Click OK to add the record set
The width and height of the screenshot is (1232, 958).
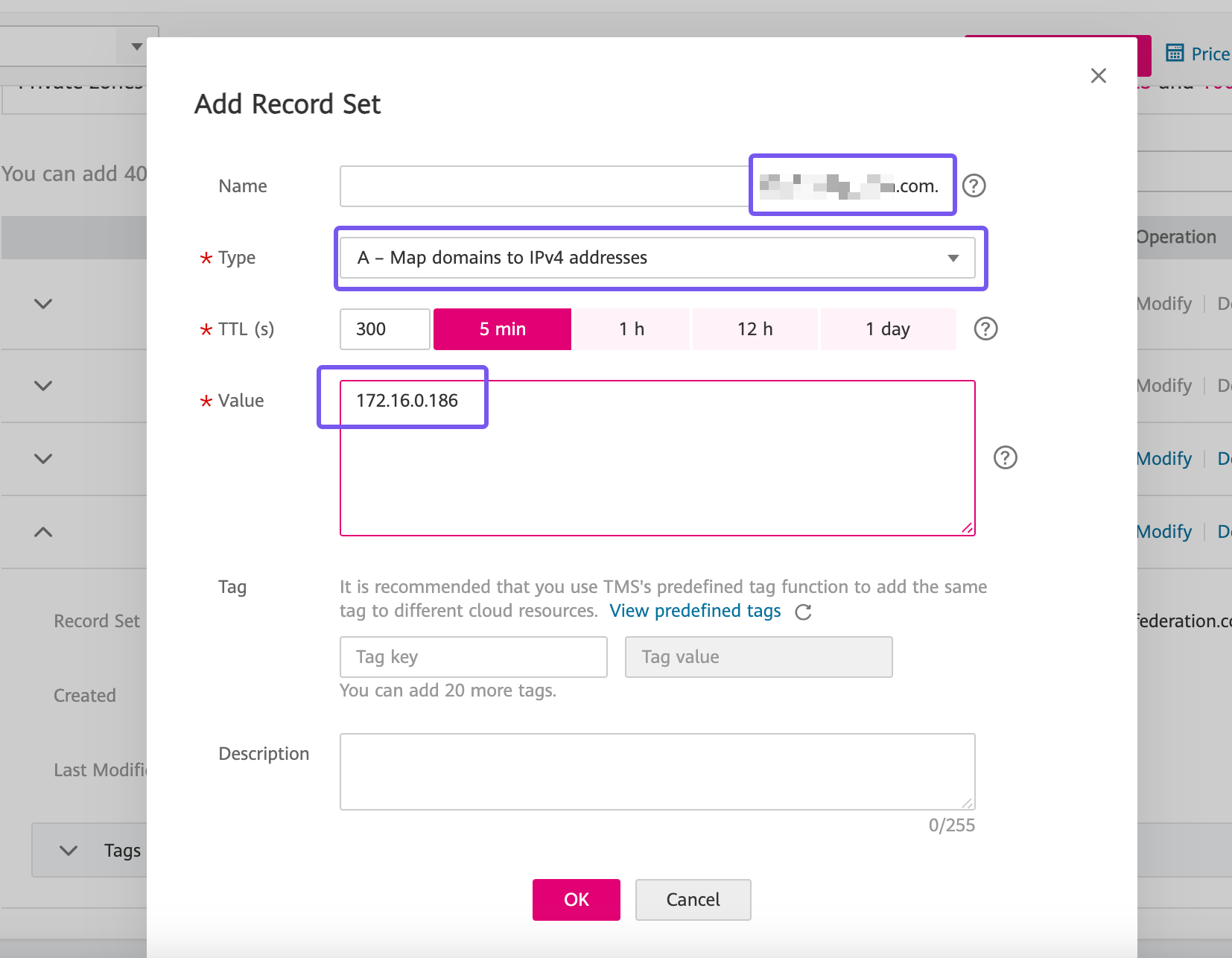pyautogui.click(x=576, y=900)
